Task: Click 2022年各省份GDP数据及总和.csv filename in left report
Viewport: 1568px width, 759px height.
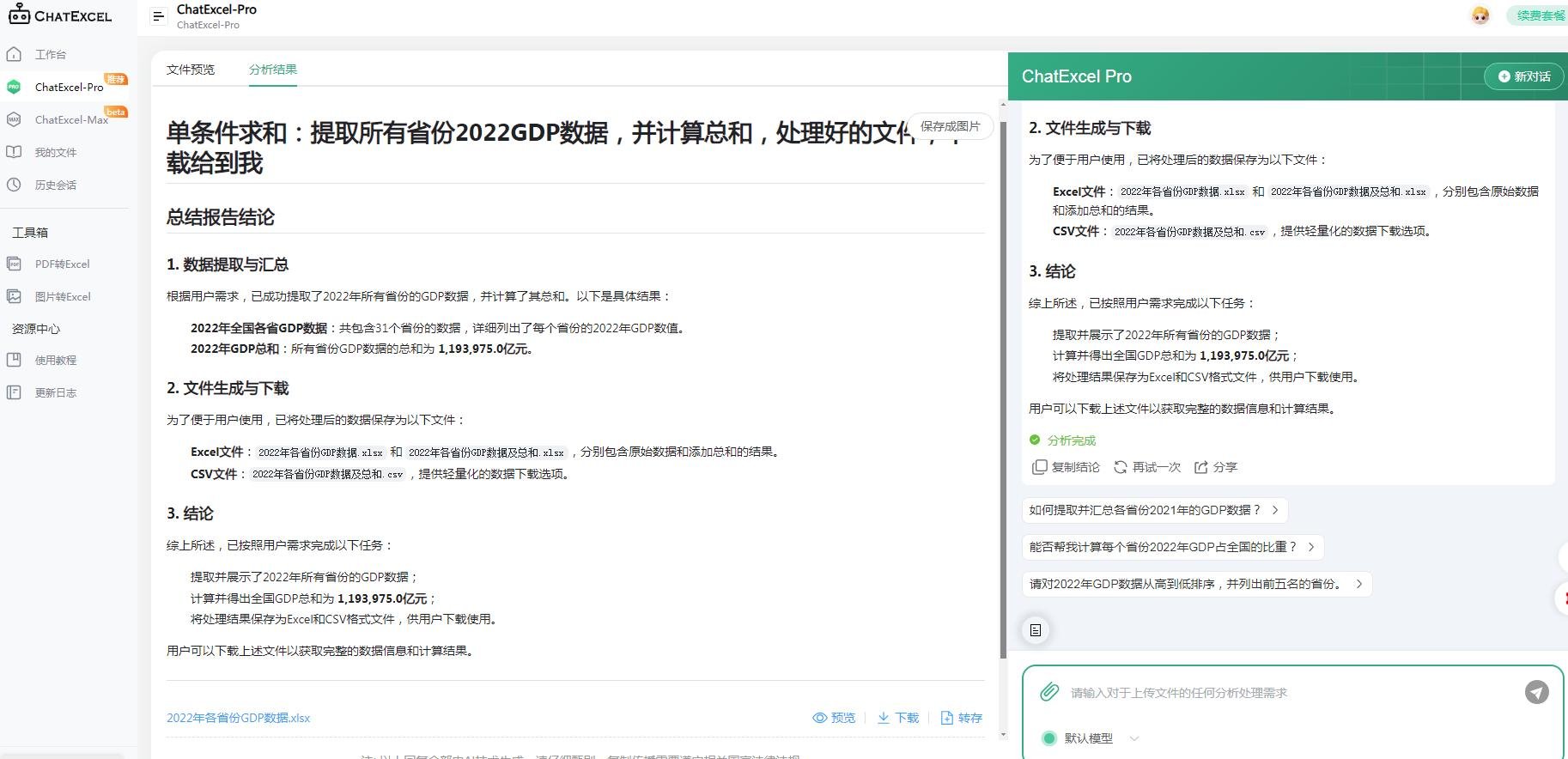Action: coord(327,474)
